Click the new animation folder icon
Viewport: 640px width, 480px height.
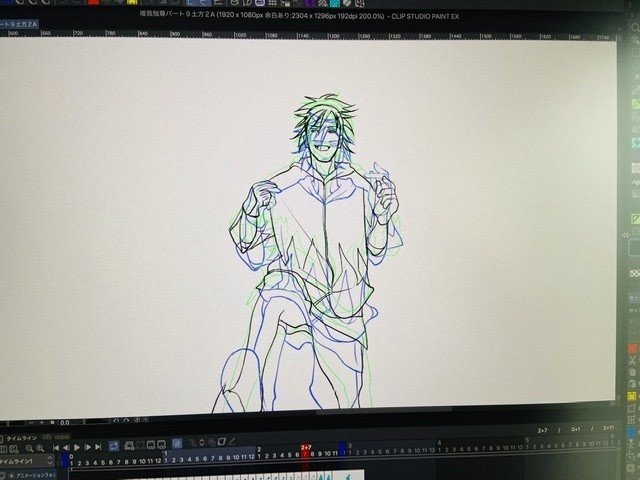point(129,446)
